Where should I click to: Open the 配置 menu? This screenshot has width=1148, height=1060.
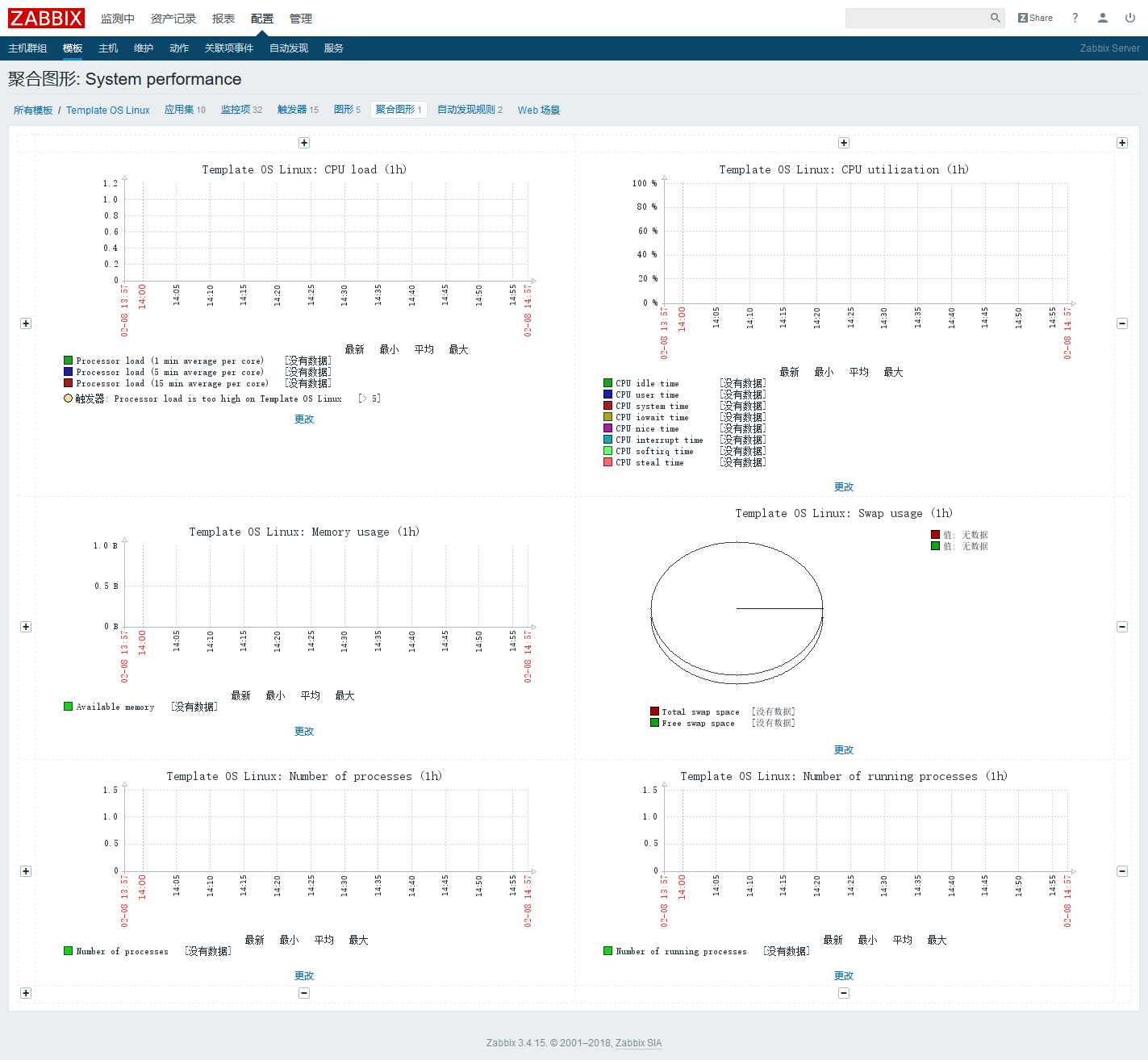262,19
